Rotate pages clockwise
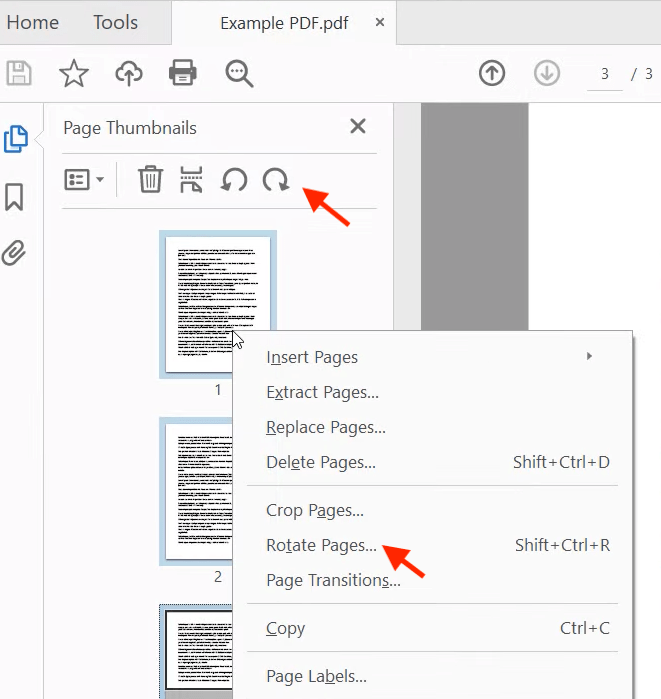Viewport: 661px width, 699px height. pyautogui.click(x=275, y=180)
